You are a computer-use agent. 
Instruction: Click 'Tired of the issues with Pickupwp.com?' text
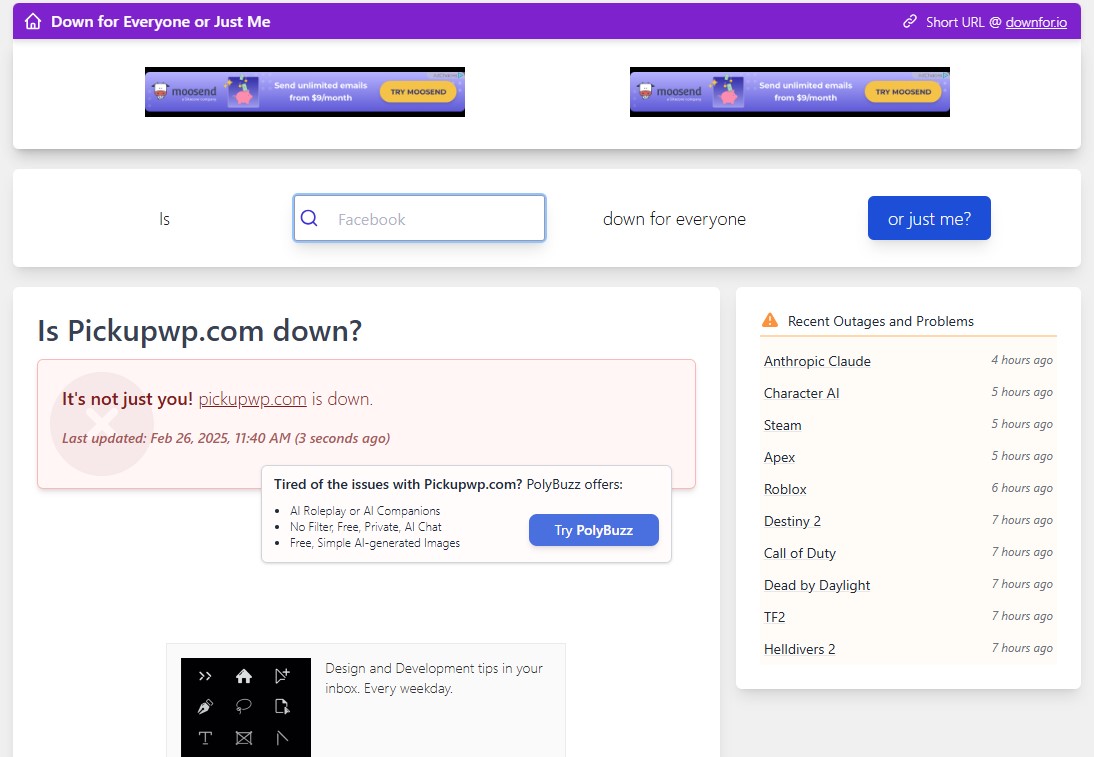398,484
